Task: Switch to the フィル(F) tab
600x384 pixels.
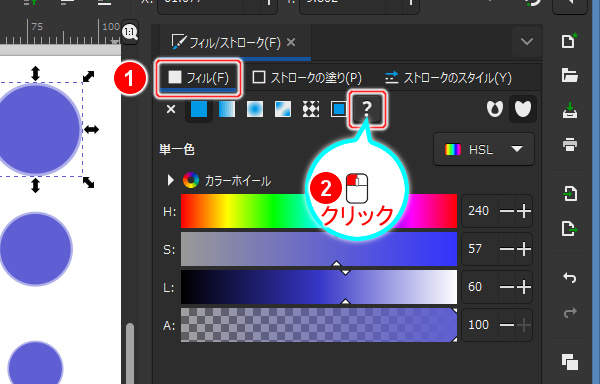Action: (x=198, y=78)
